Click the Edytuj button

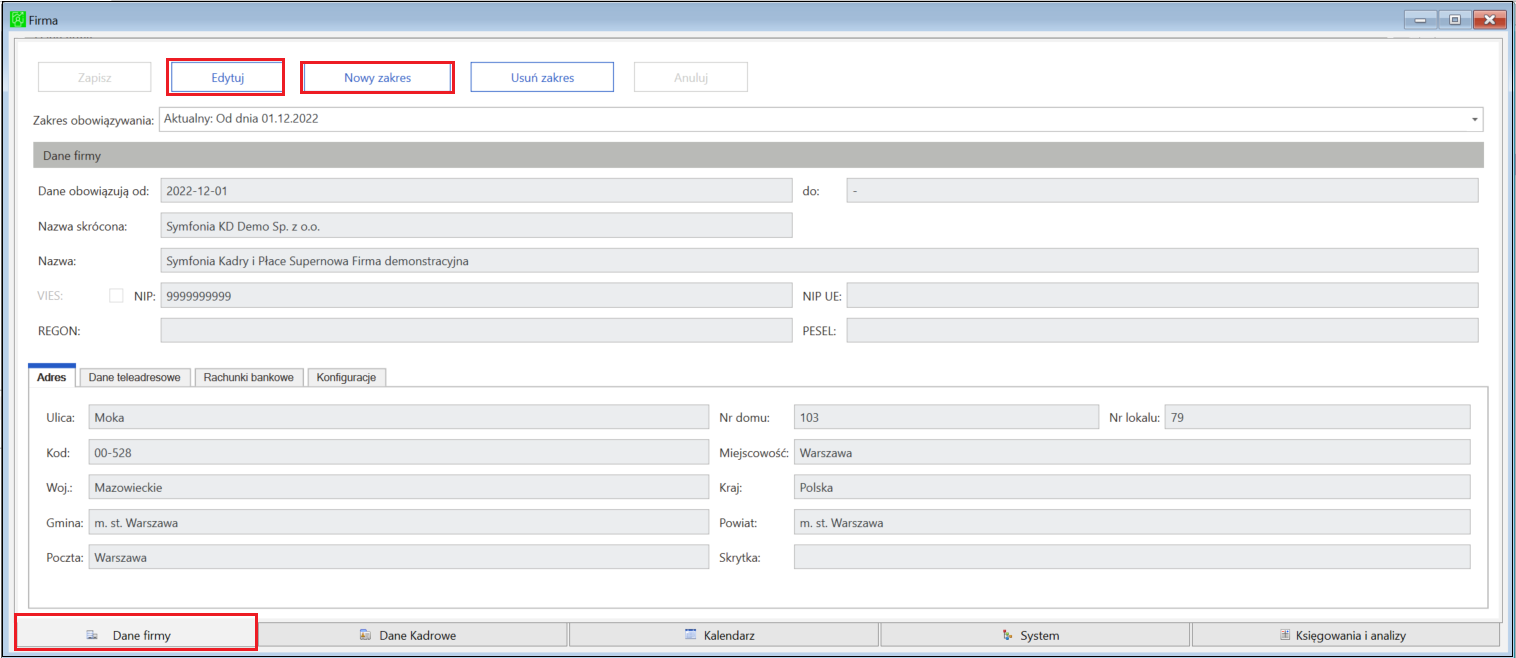227,77
